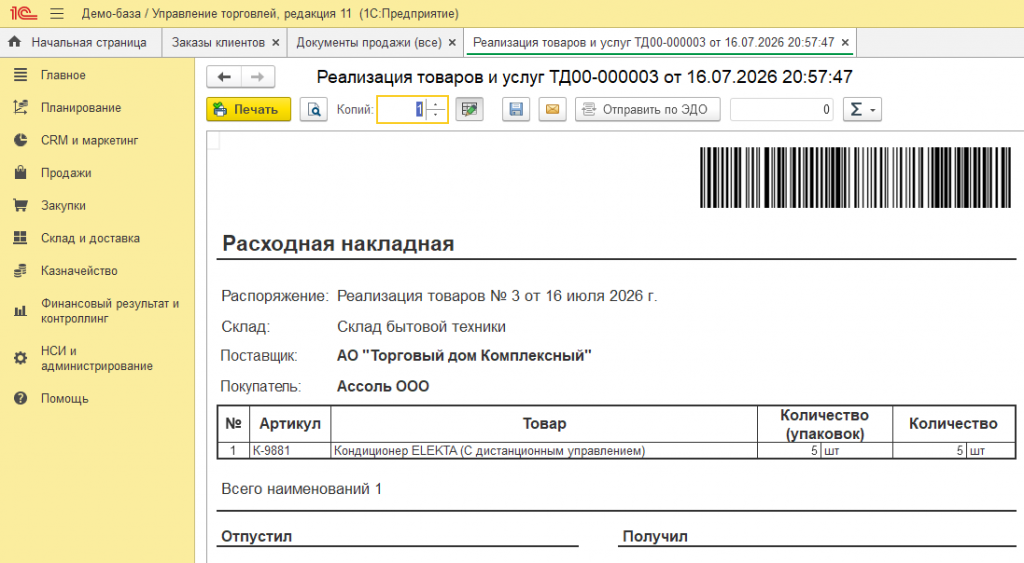Go forward with the right arrow
Image resolution: width=1024 pixels, height=563 pixels.
point(258,77)
